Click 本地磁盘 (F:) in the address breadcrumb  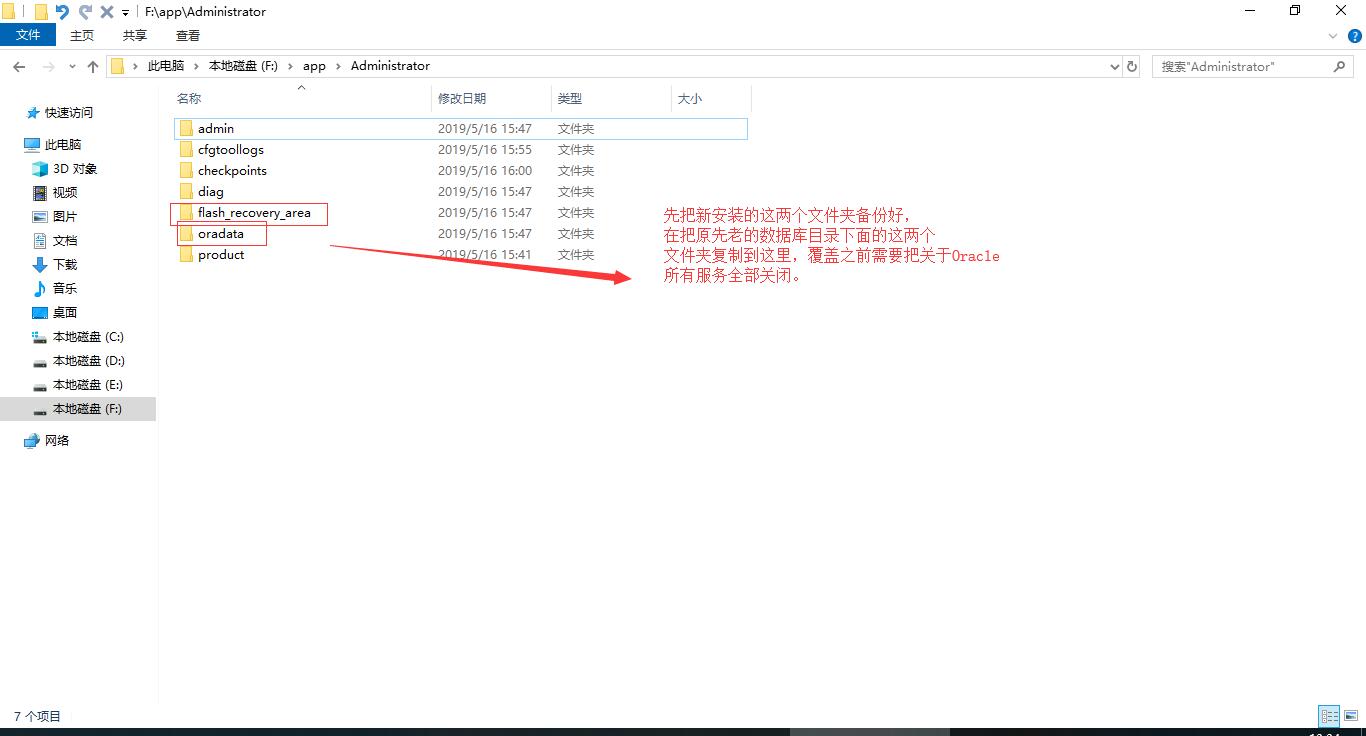coord(243,66)
